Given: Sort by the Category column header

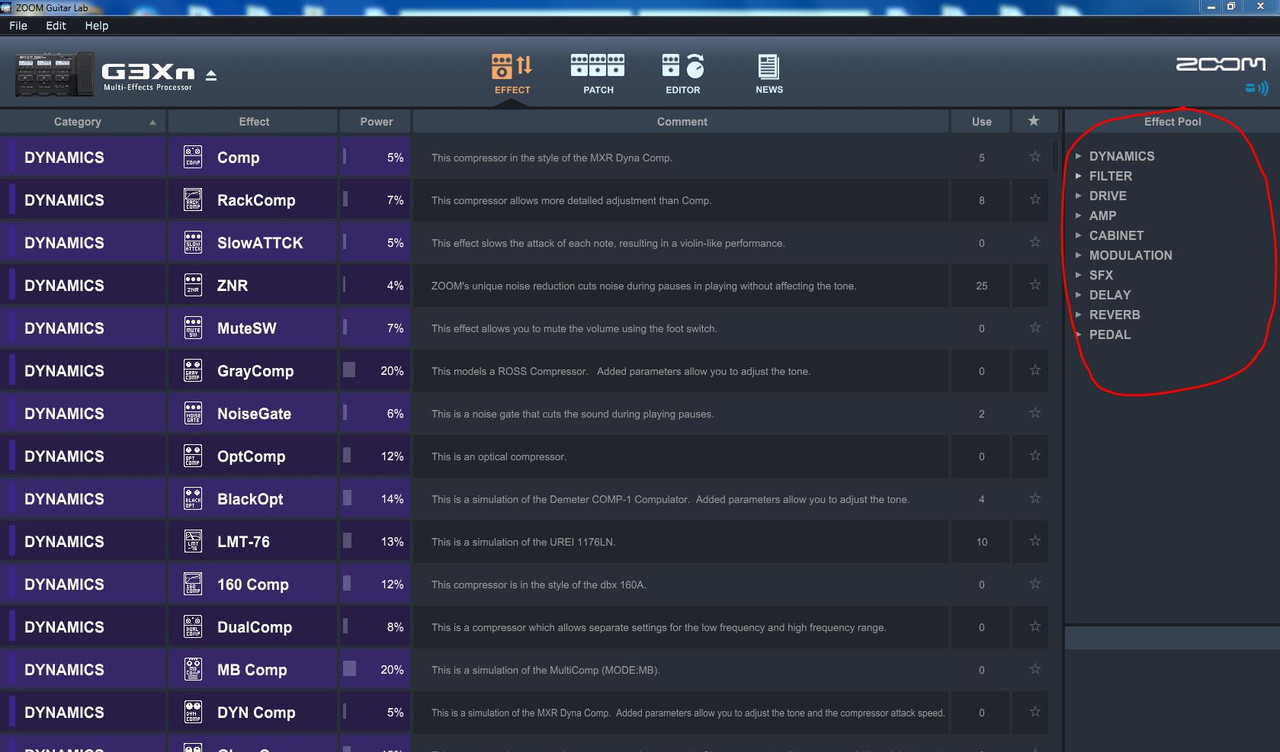Looking at the screenshot, I should click(83, 122).
